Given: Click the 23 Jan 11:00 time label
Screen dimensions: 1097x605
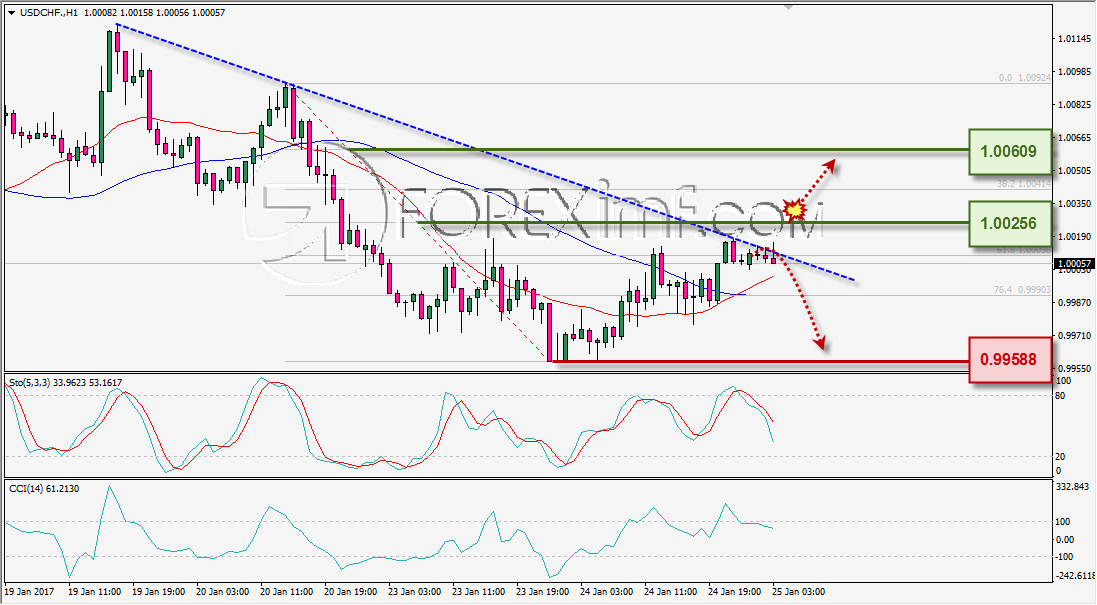Looking at the screenshot, I should point(479,592).
